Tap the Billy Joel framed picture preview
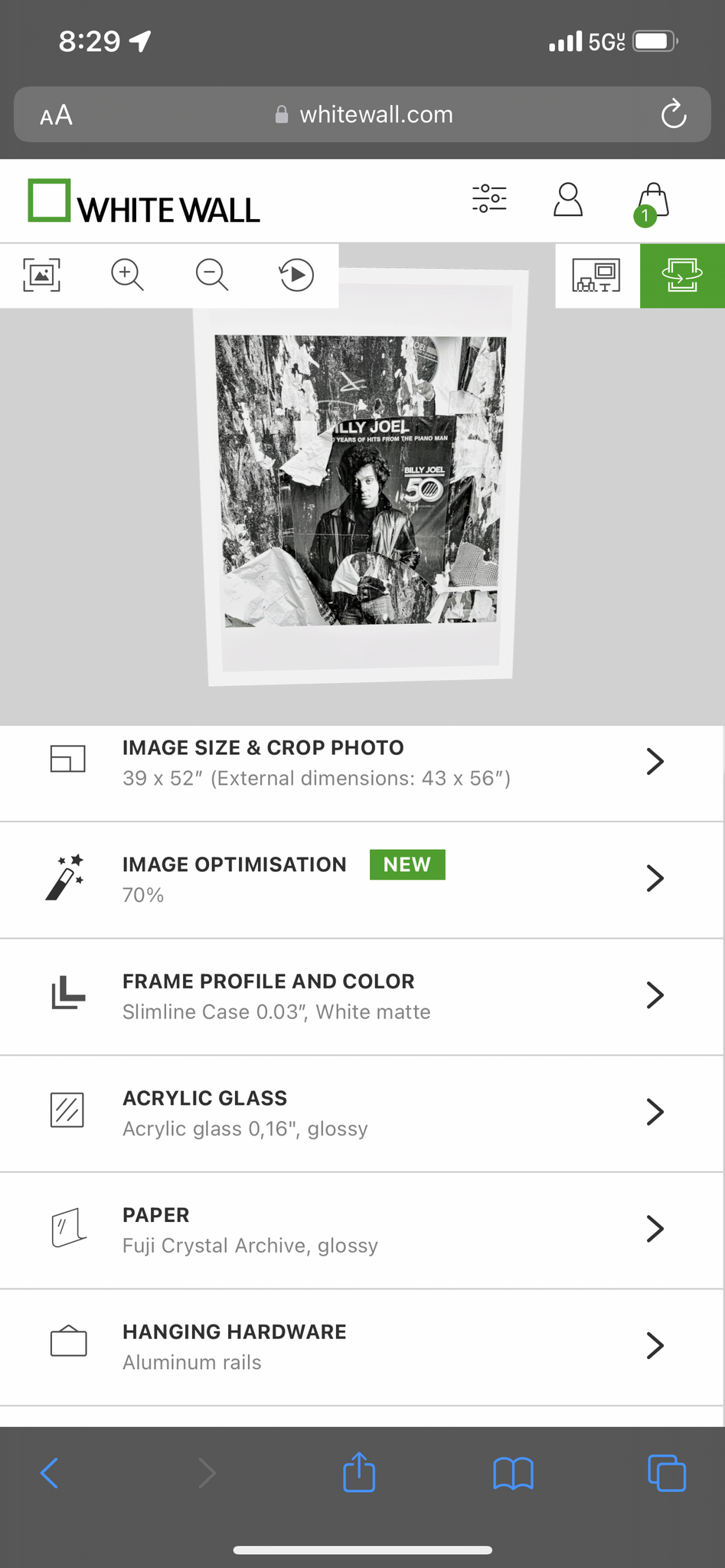Image resolution: width=725 pixels, height=1568 pixels. (x=361, y=479)
